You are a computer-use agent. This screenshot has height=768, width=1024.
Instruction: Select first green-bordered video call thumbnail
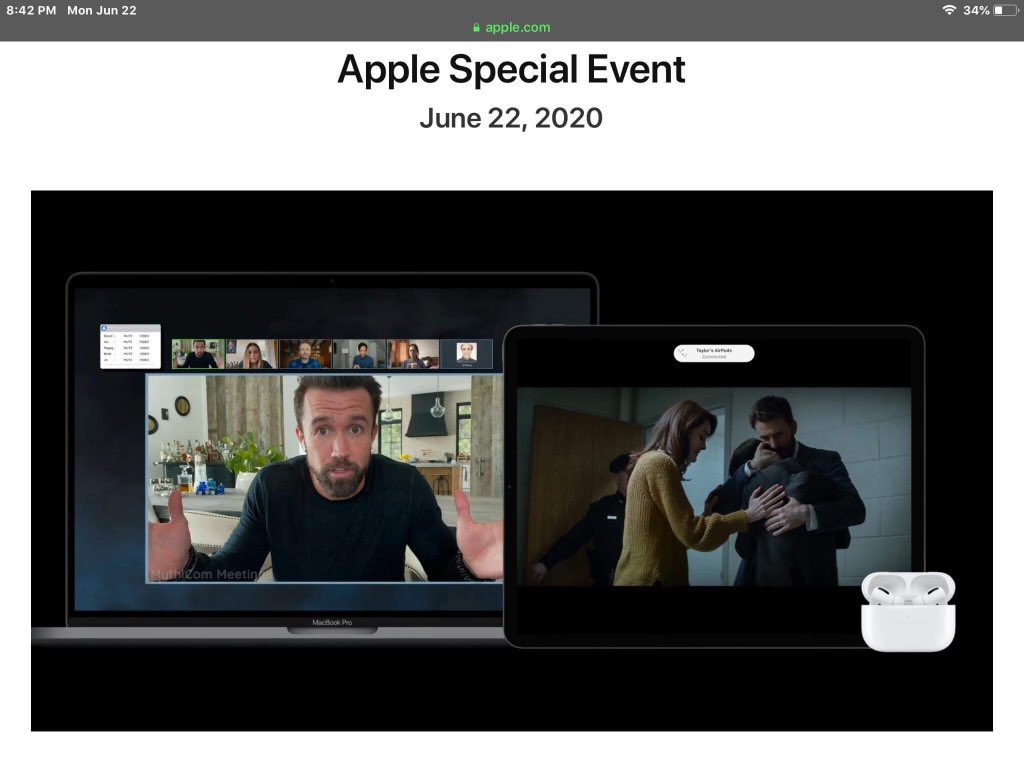198,354
